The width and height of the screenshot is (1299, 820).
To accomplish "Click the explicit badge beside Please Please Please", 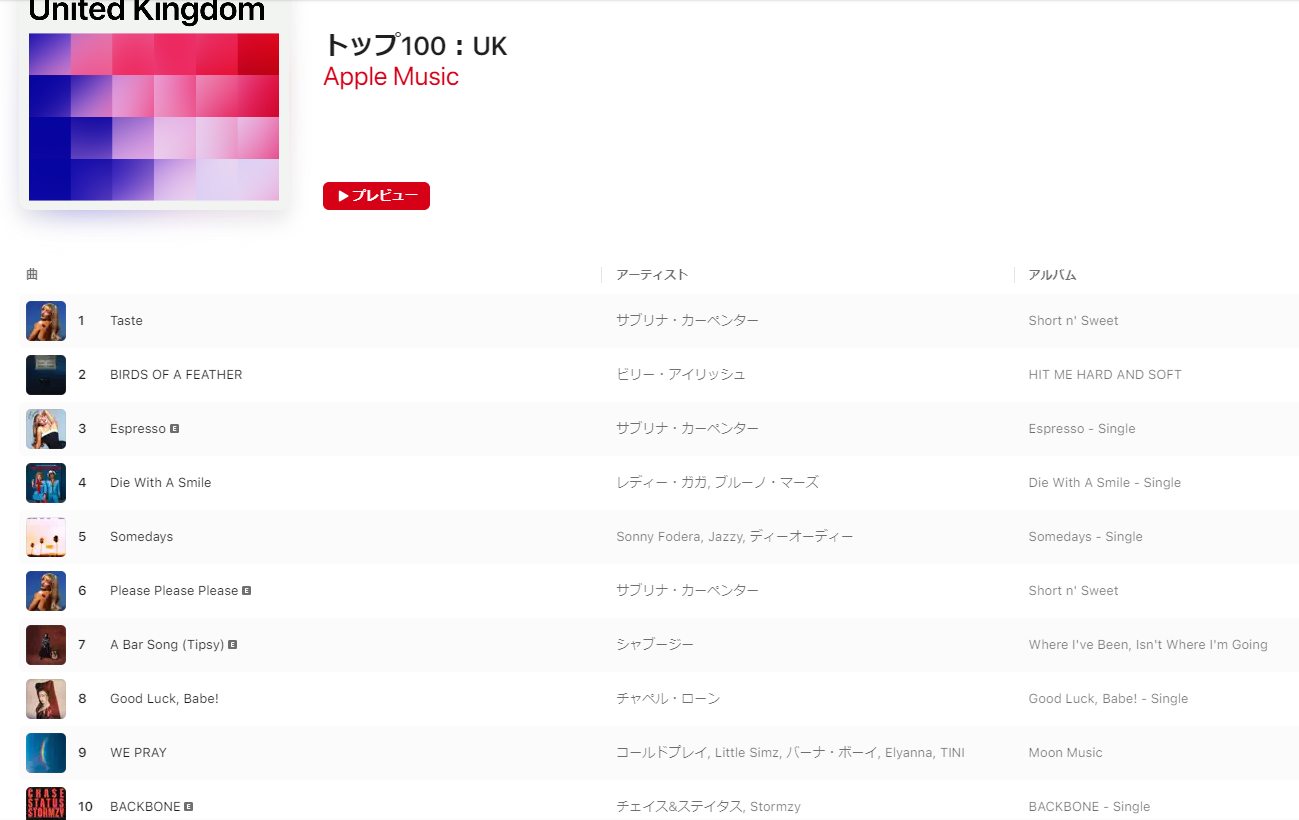I will point(247,590).
